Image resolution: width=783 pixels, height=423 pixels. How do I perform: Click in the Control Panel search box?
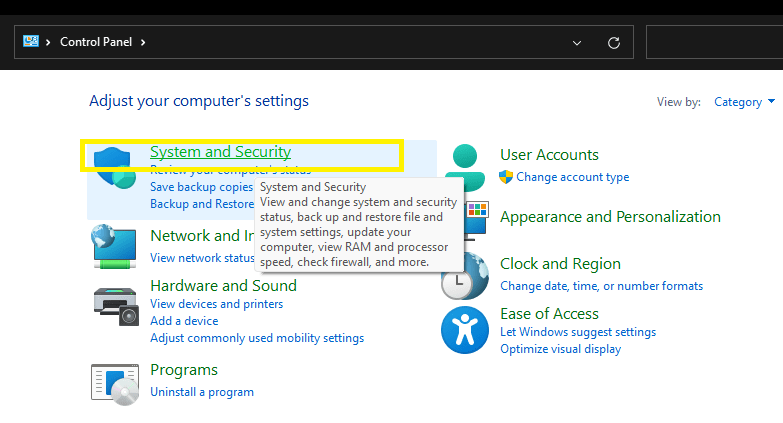[714, 43]
